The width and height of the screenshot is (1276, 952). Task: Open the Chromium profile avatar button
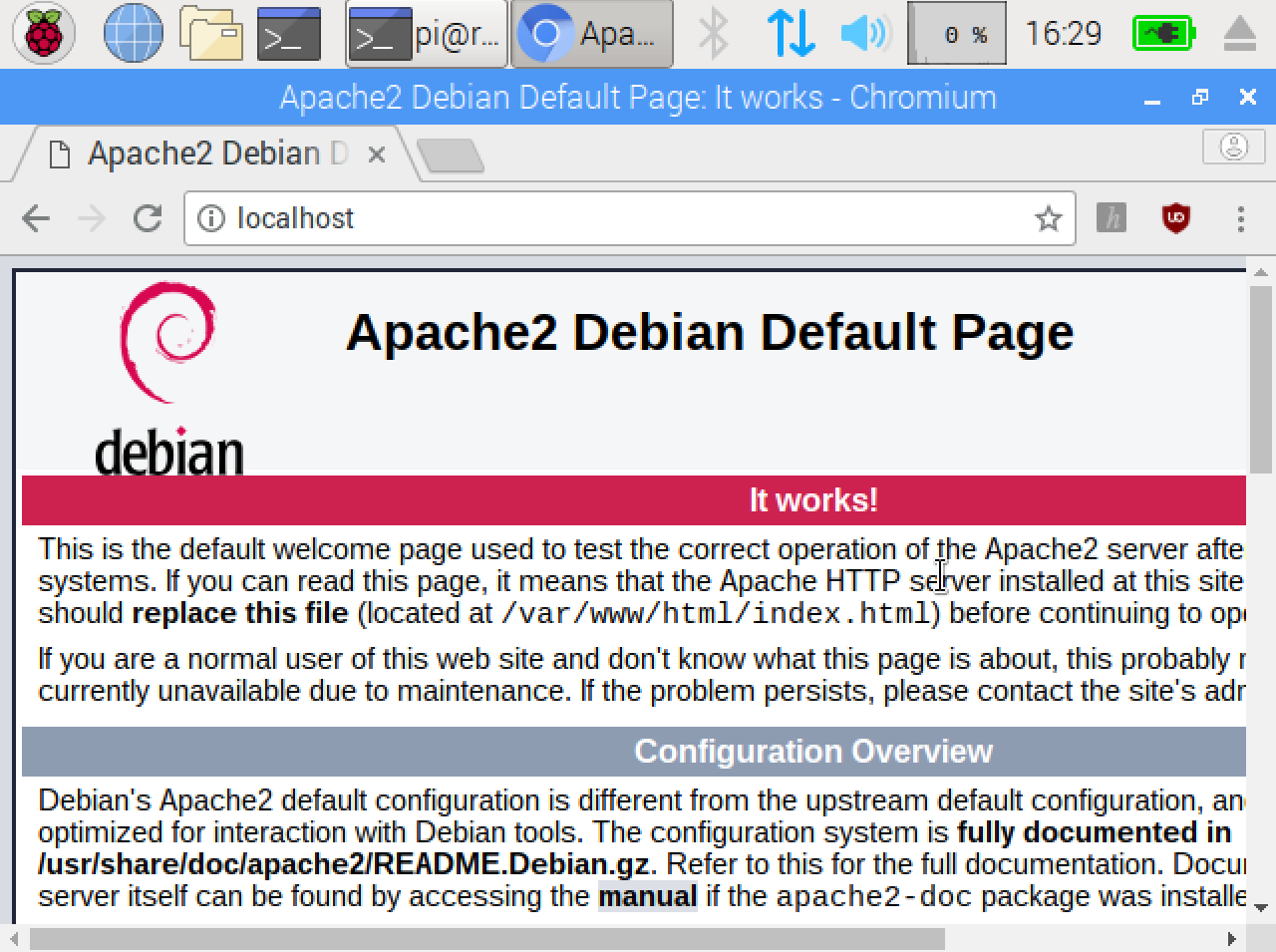[x=1234, y=148]
